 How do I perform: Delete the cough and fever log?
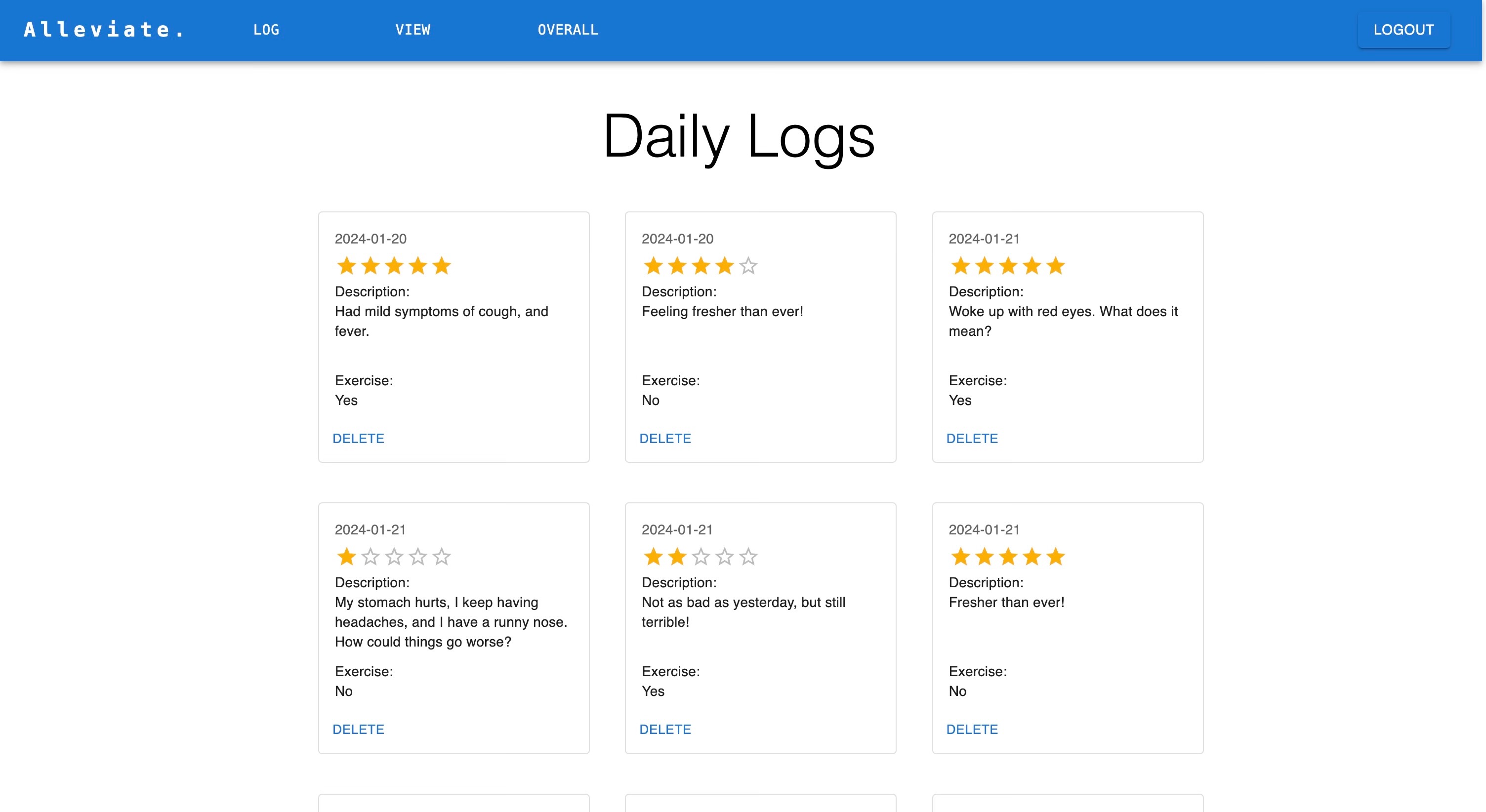358,438
